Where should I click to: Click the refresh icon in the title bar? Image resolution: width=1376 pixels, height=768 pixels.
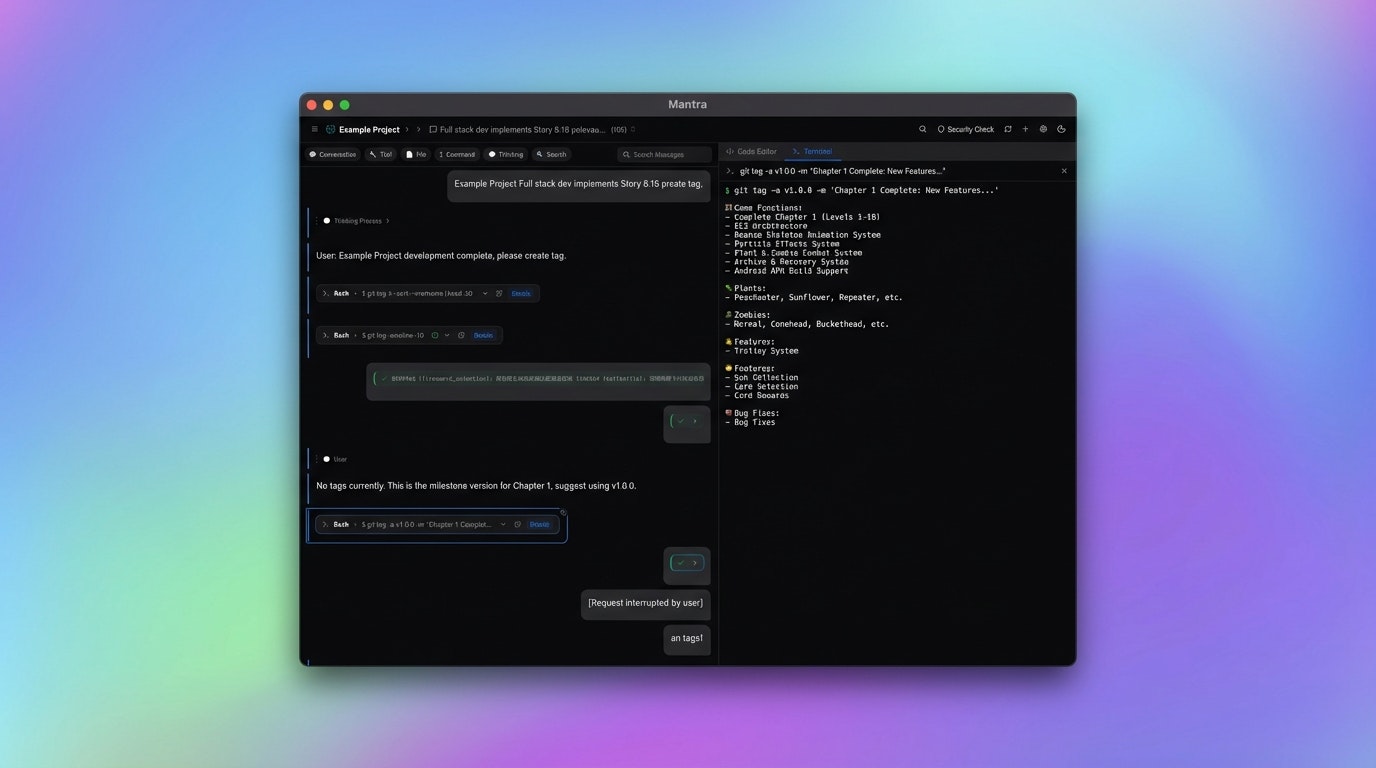1007,129
